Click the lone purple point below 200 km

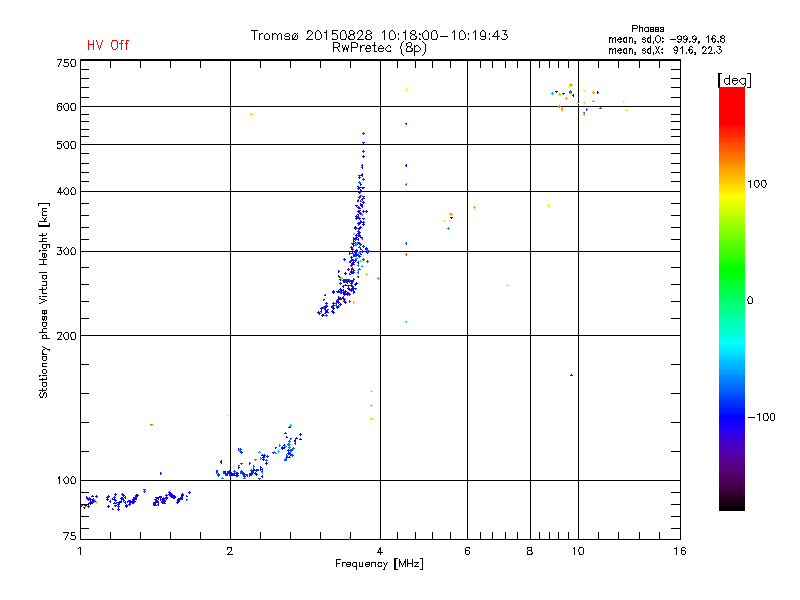tap(571, 375)
